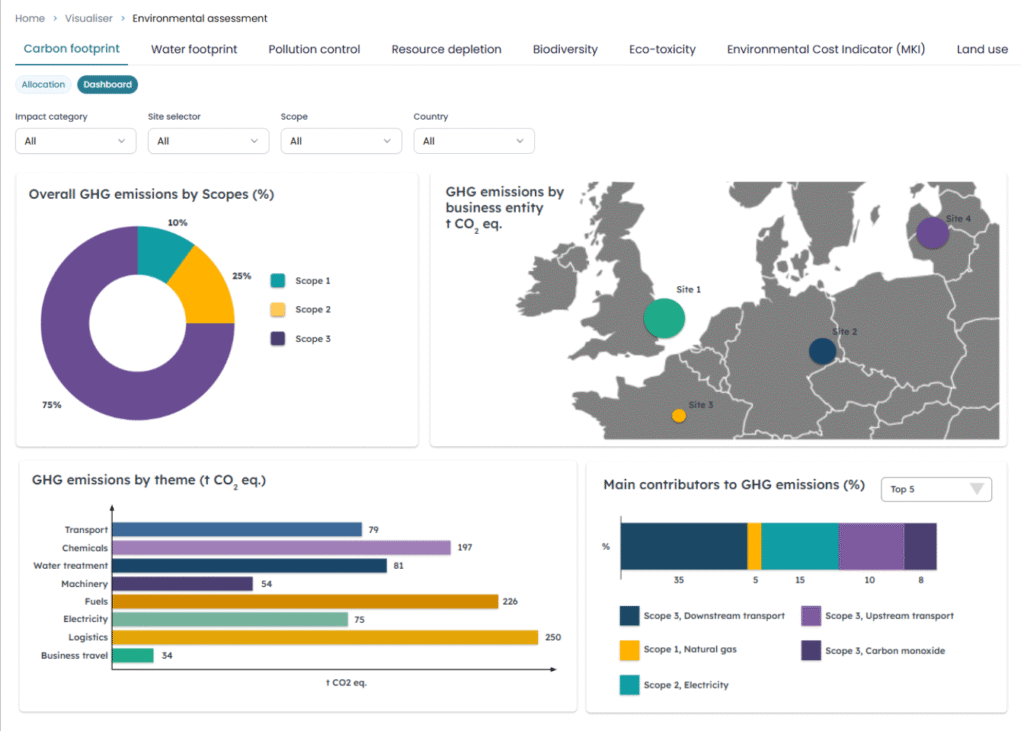
Task: Switch to the Water footprint tab
Action: coord(194,48)
